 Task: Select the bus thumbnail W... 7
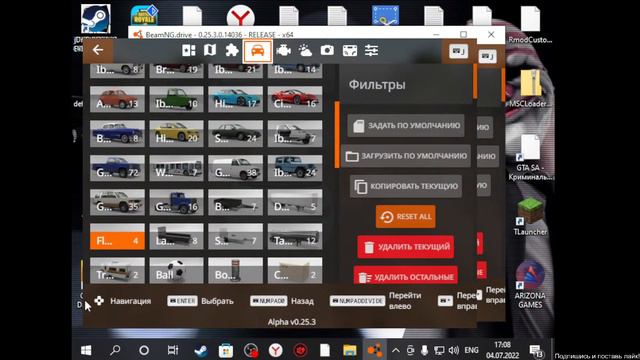coord(176,168)
